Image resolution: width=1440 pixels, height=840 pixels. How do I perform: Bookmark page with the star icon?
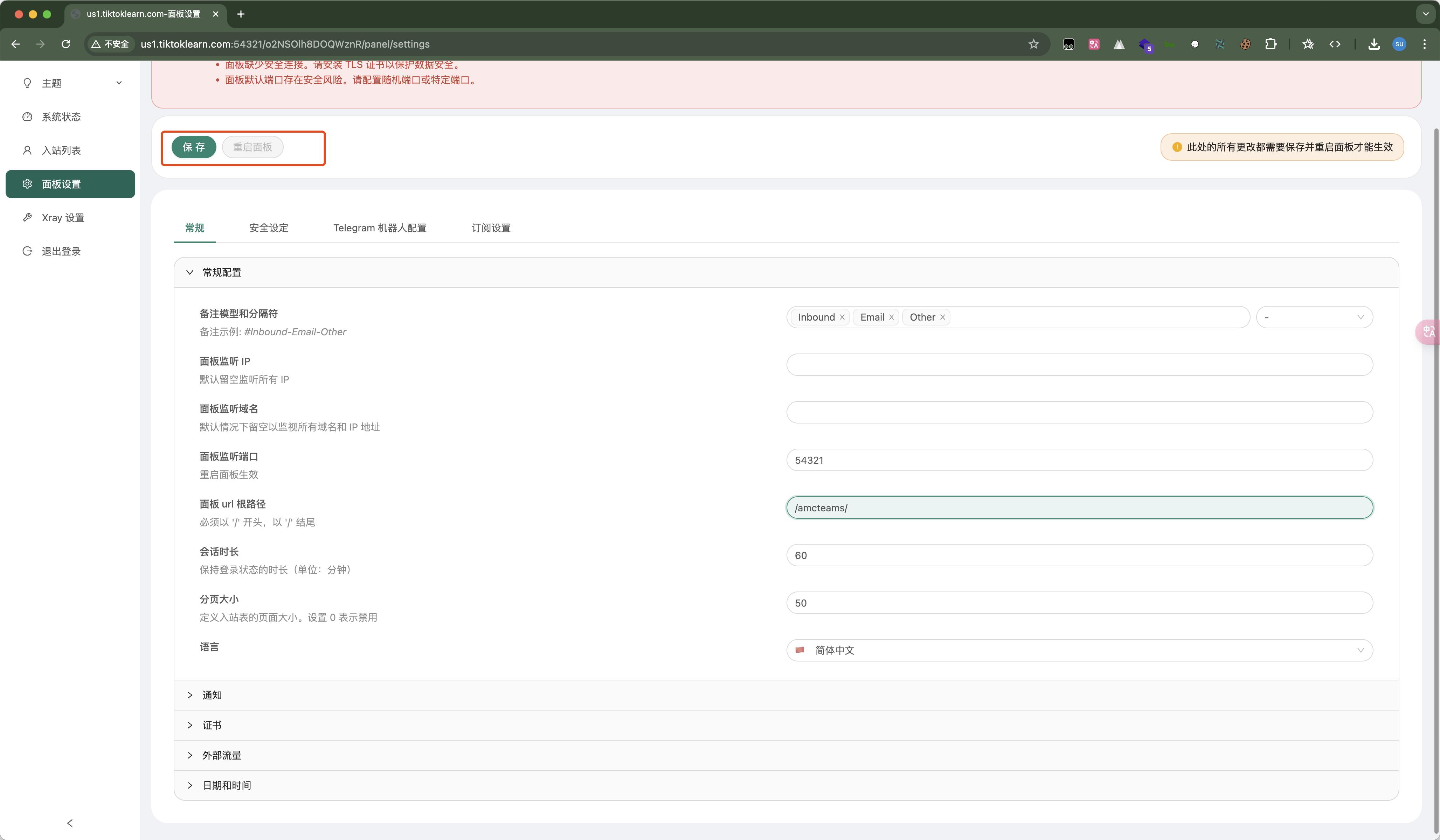(x=1033, y=44)
